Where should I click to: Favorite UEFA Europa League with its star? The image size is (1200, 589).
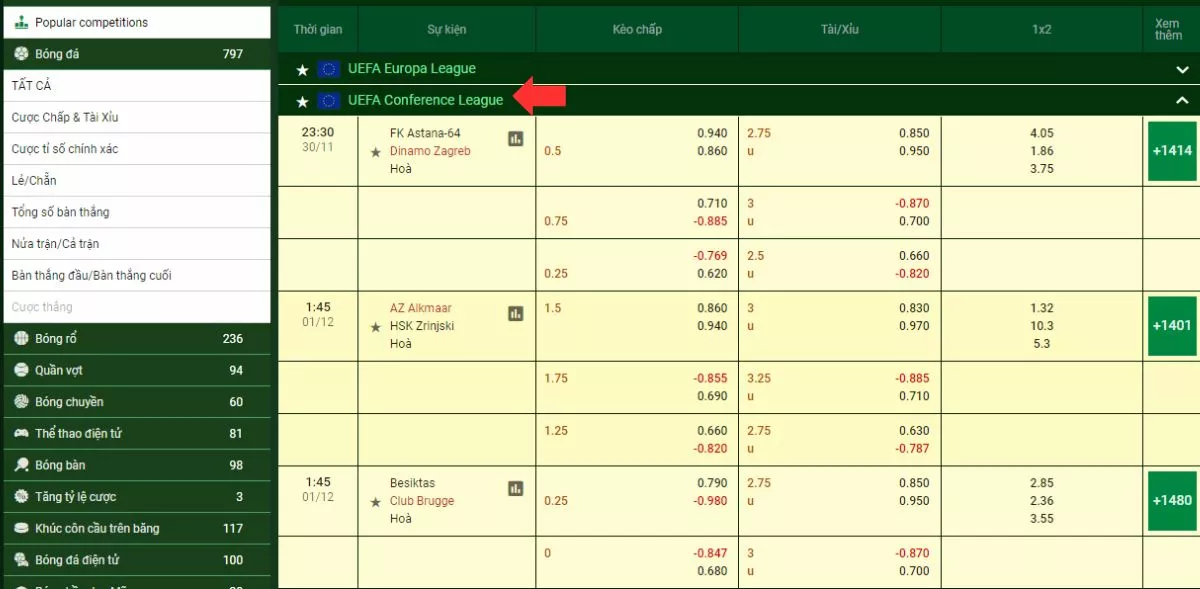[x=302, y=70]
